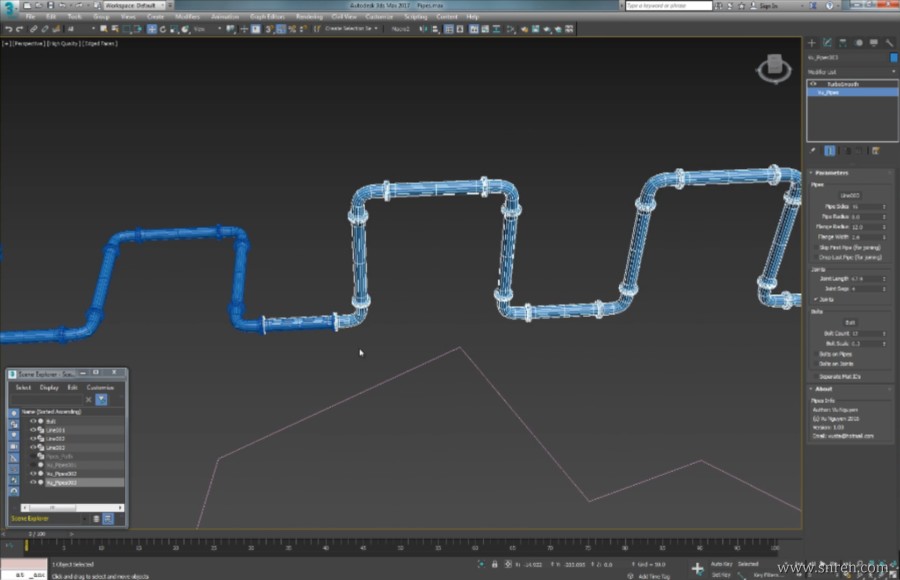900x580 pixels.
Task: Enable Bolts on Joints checkbox
Action: click(816, 364)
